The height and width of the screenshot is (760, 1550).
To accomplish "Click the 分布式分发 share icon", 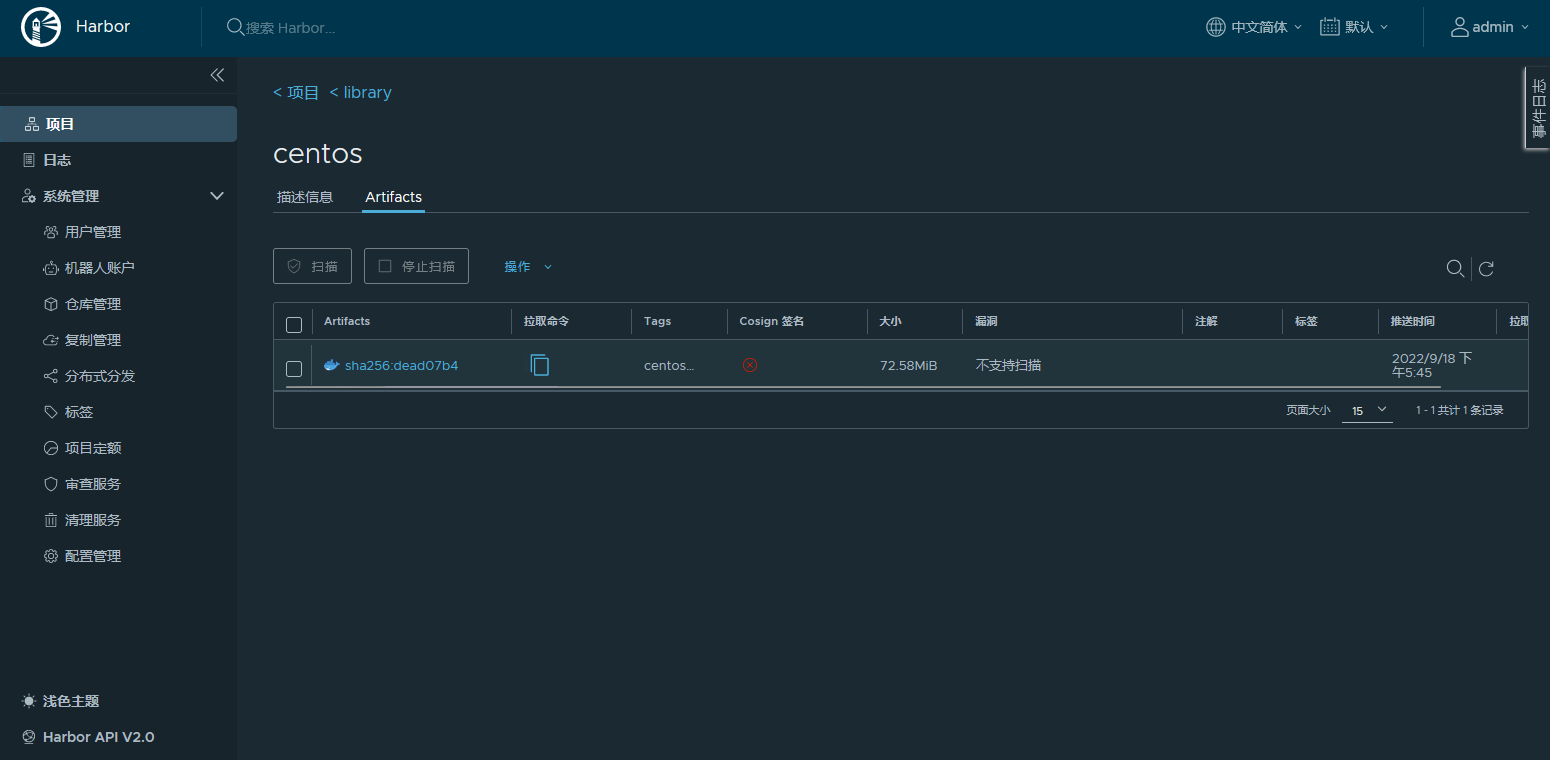I will [51, 376].
